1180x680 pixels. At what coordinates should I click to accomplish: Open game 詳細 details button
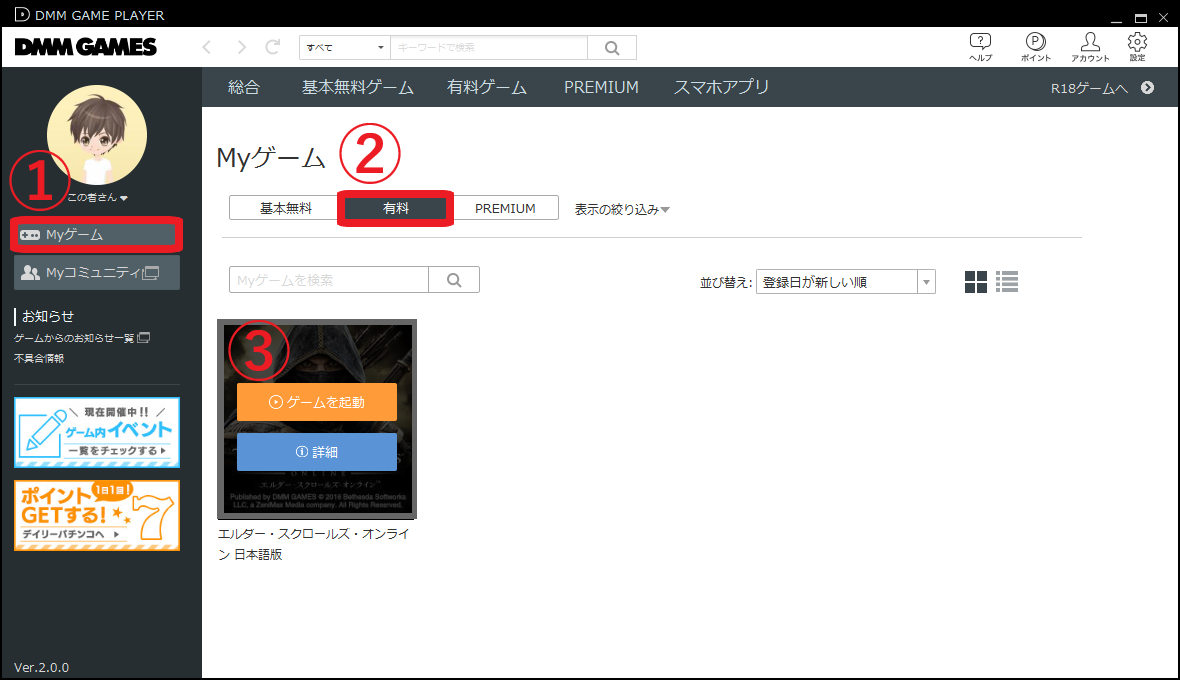317,452
